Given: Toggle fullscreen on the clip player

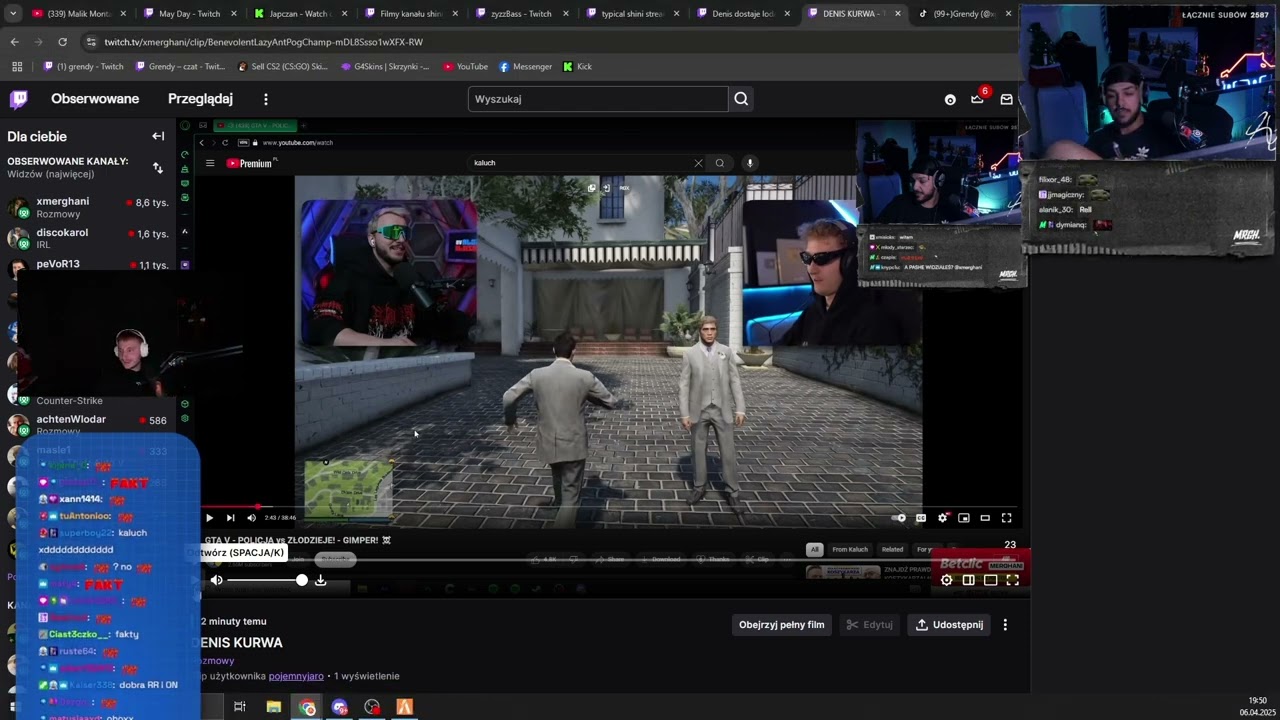Looking at the screenshot, I should pos(1013,580).
